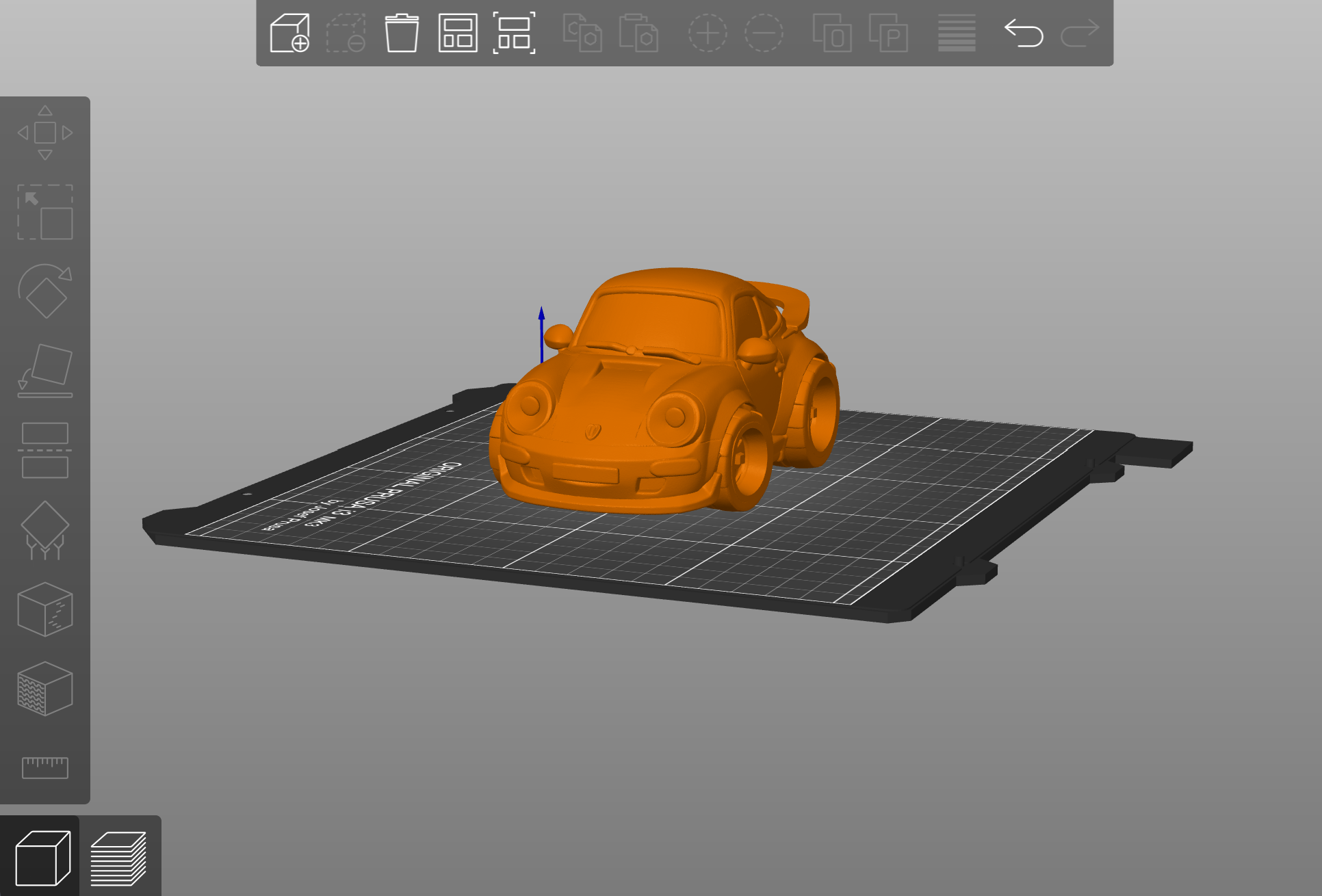Screen dimensions: 1322x896
Task: Click the Delete all trash icon
Action: (x=402, y=33)
